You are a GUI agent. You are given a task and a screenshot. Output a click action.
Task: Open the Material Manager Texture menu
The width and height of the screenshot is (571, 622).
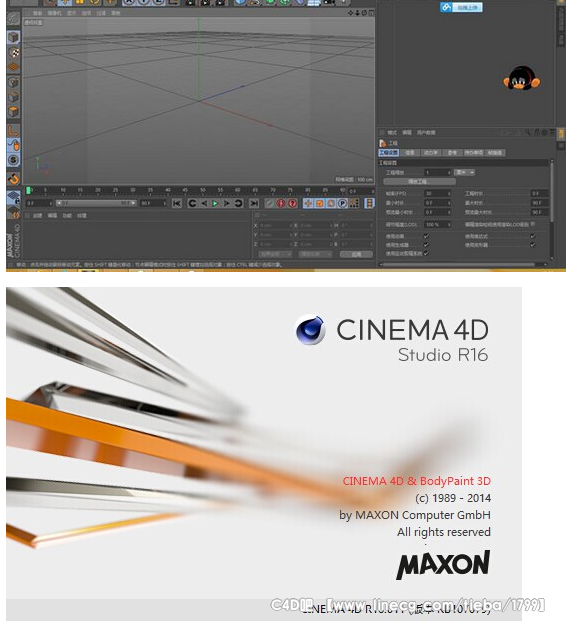(x=82, y=216)
